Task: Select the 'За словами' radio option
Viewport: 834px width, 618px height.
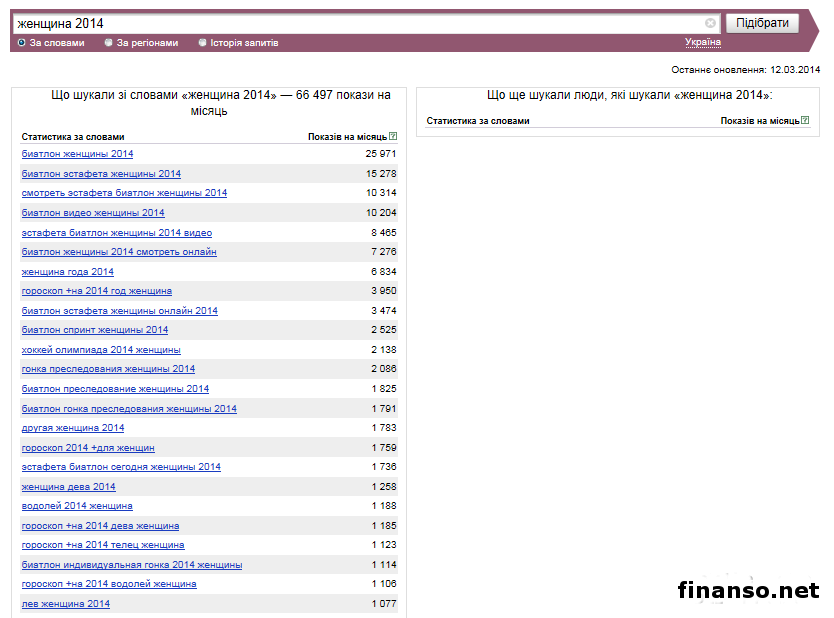Action: 22,43
